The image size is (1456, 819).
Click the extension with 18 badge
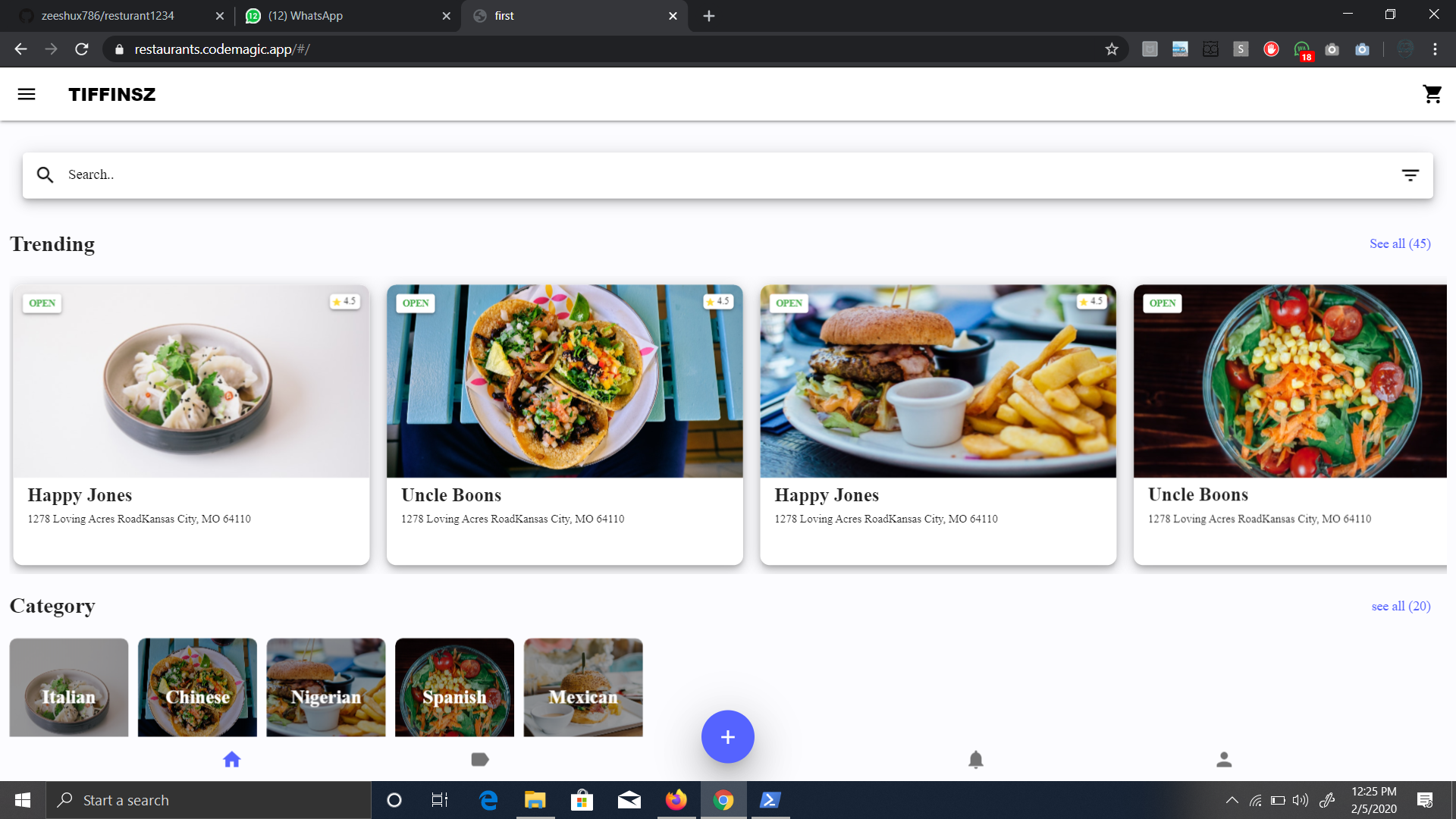tap(1302, 50)
